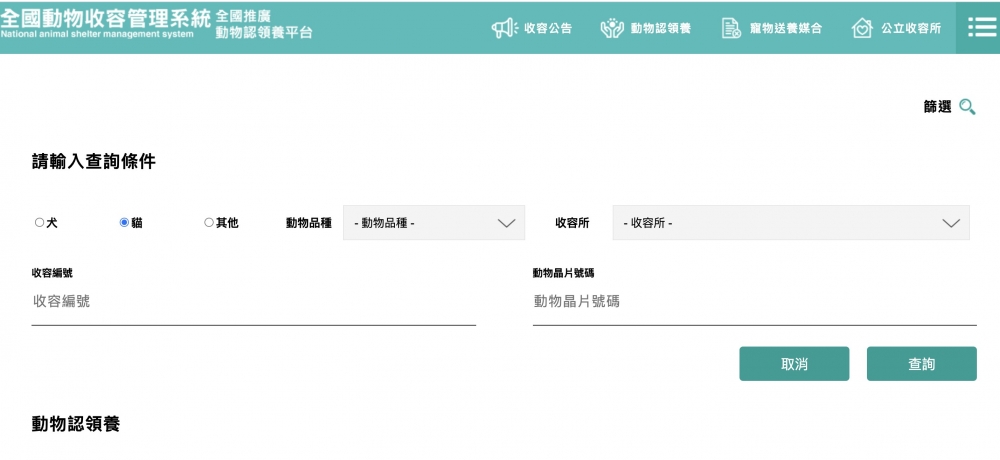
Task: Click the 取消 button
Action: (x=794, y=364)
